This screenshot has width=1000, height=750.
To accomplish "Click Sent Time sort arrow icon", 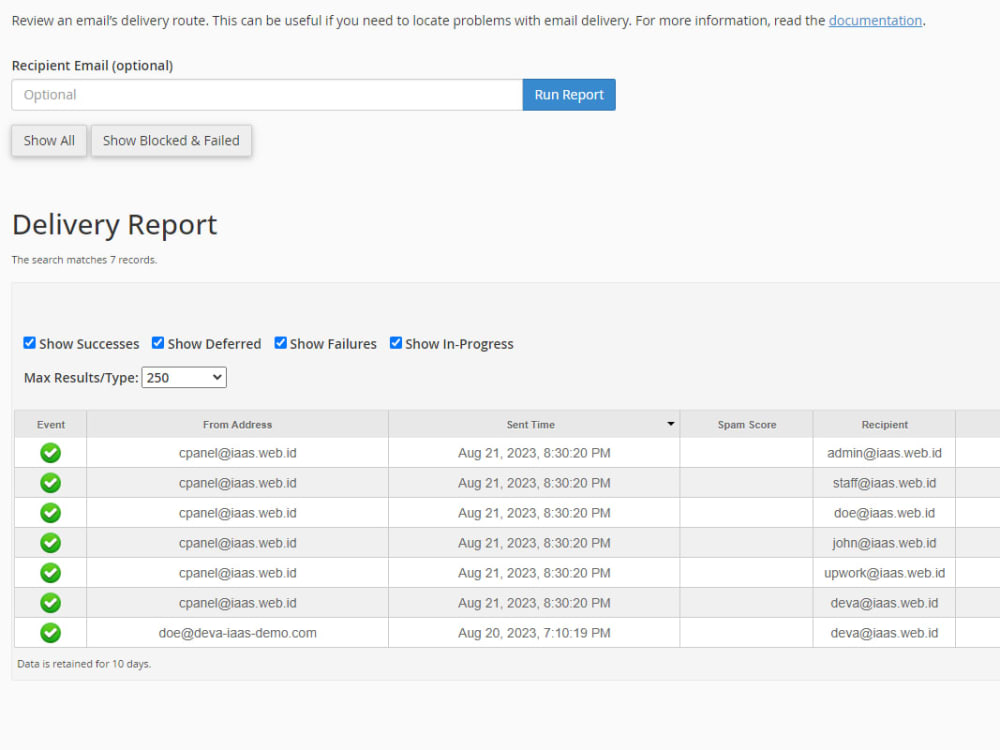I will tap(670, 424).
